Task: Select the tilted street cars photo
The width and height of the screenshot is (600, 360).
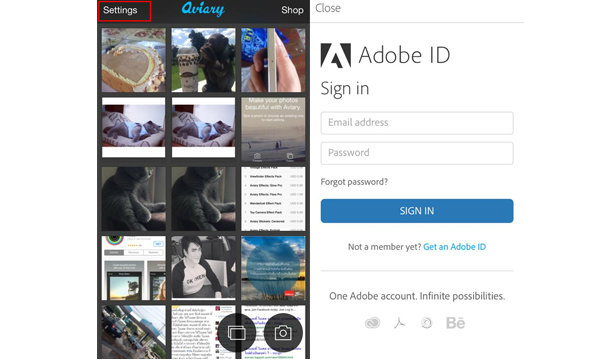Action: point(134,332)
